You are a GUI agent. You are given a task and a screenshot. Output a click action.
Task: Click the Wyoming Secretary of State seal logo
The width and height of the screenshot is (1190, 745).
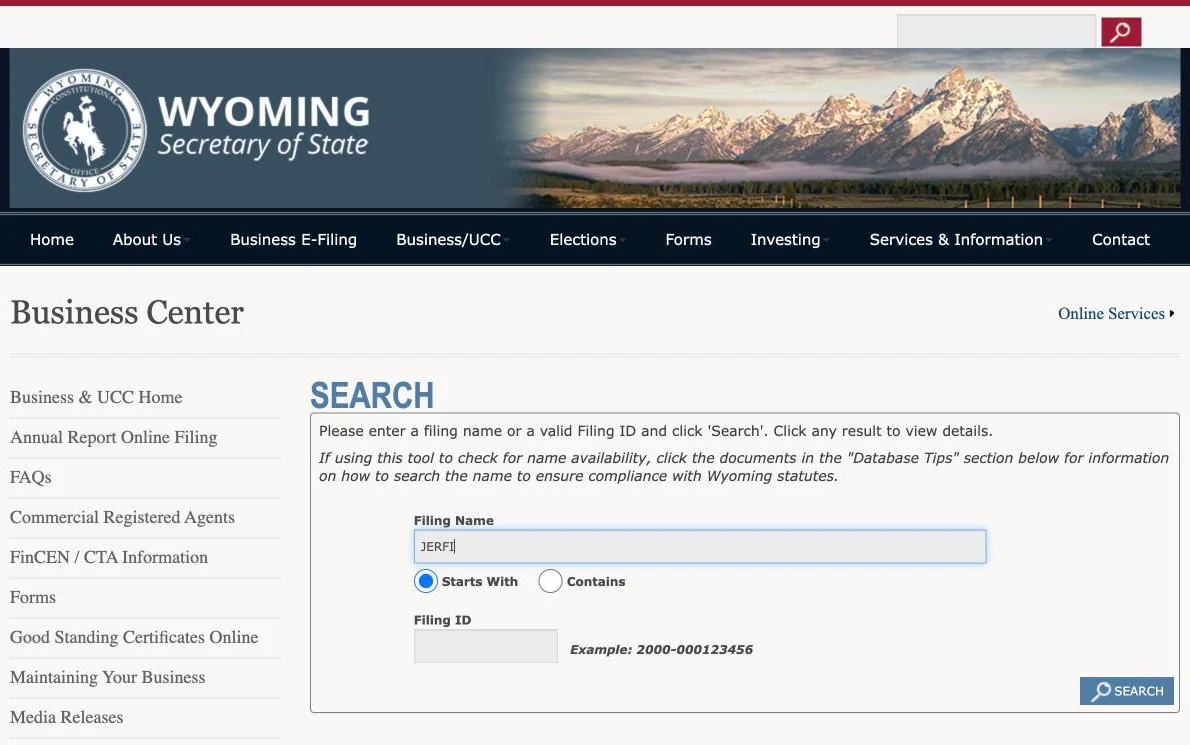click(84, 130)
